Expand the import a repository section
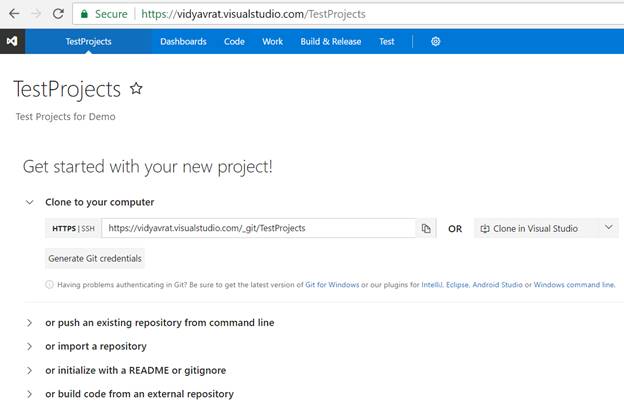This screenshot has width=624, height=412. (29, 346)
